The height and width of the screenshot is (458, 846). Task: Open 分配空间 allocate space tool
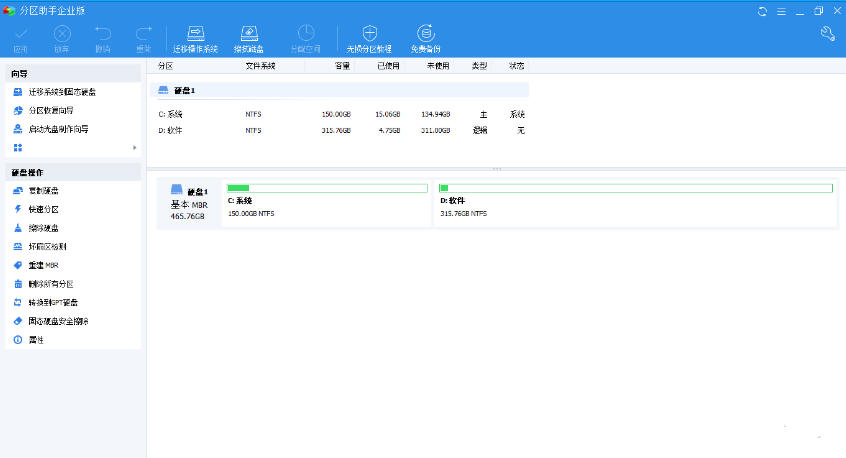pos(305,39)
